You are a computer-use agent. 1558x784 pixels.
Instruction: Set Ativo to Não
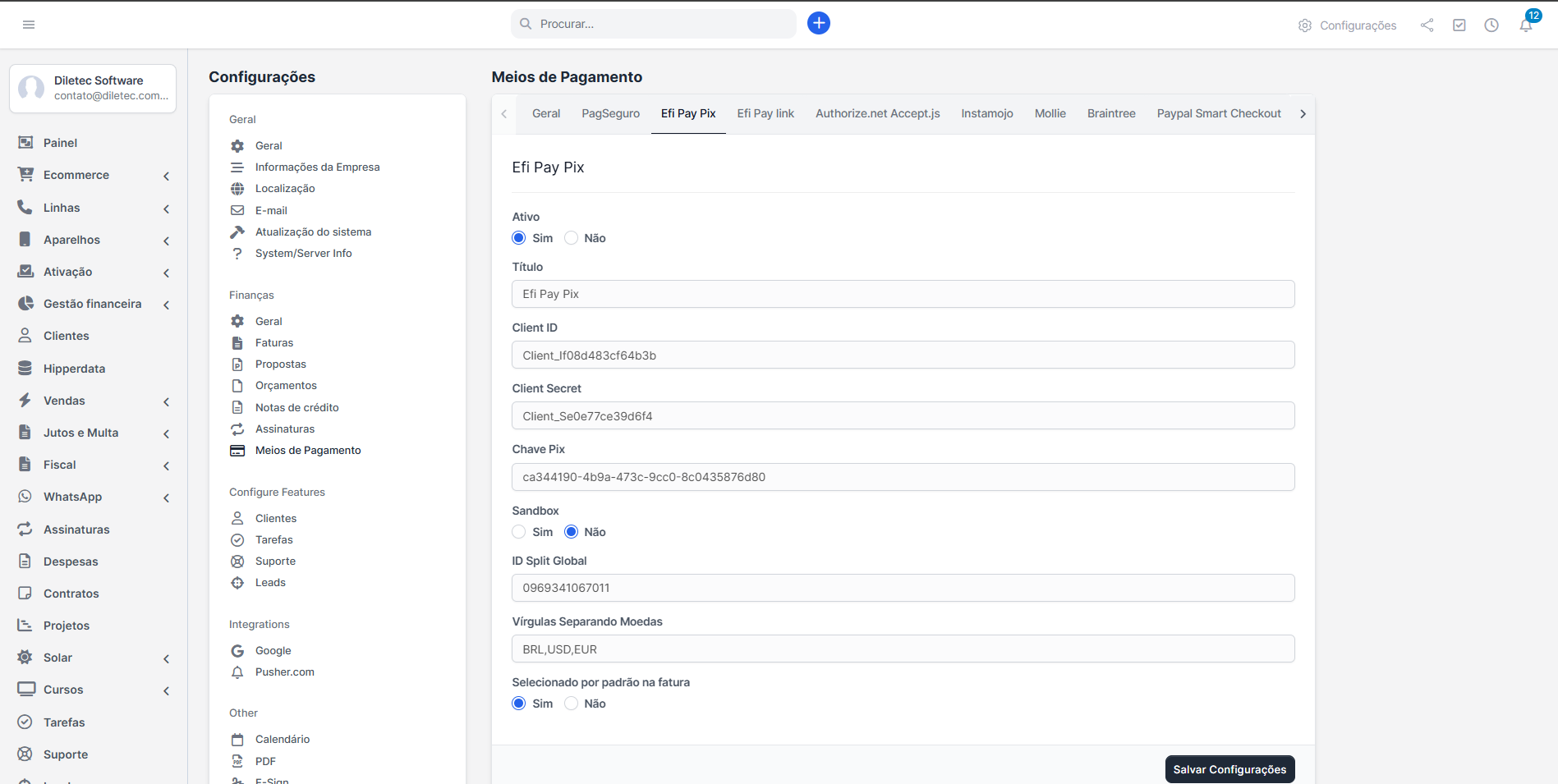pos(572,238)
